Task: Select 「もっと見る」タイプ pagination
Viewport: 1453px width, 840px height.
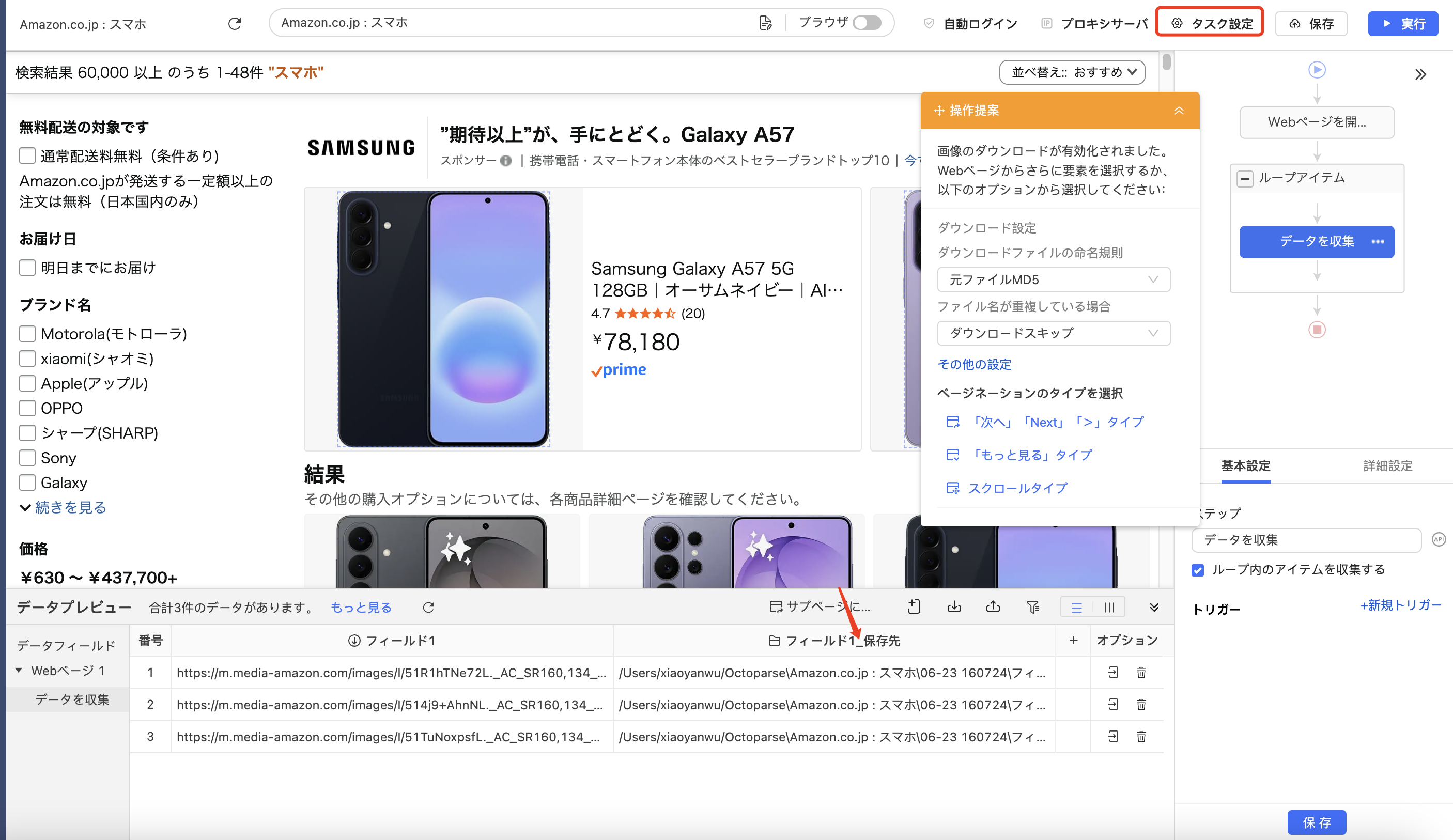Action: pos(1019,455)
